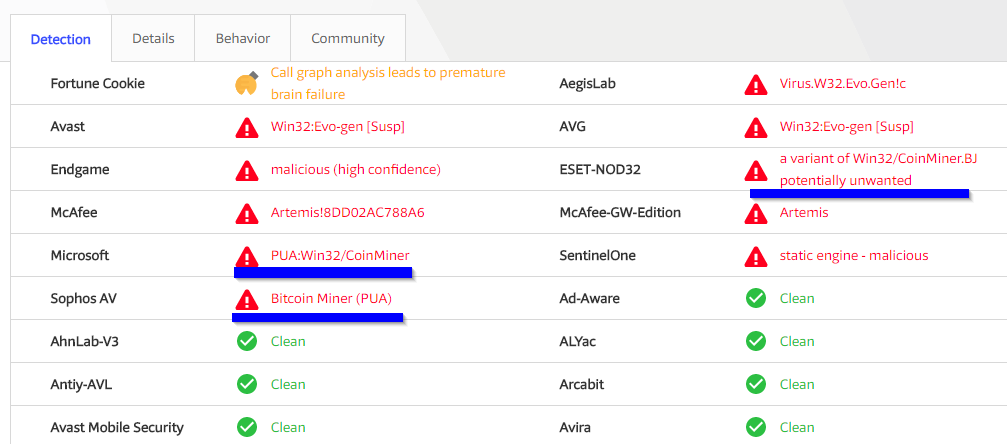Select static engine - malicious result
This screenshot has height=444, width=1007.
coord(854,256)
